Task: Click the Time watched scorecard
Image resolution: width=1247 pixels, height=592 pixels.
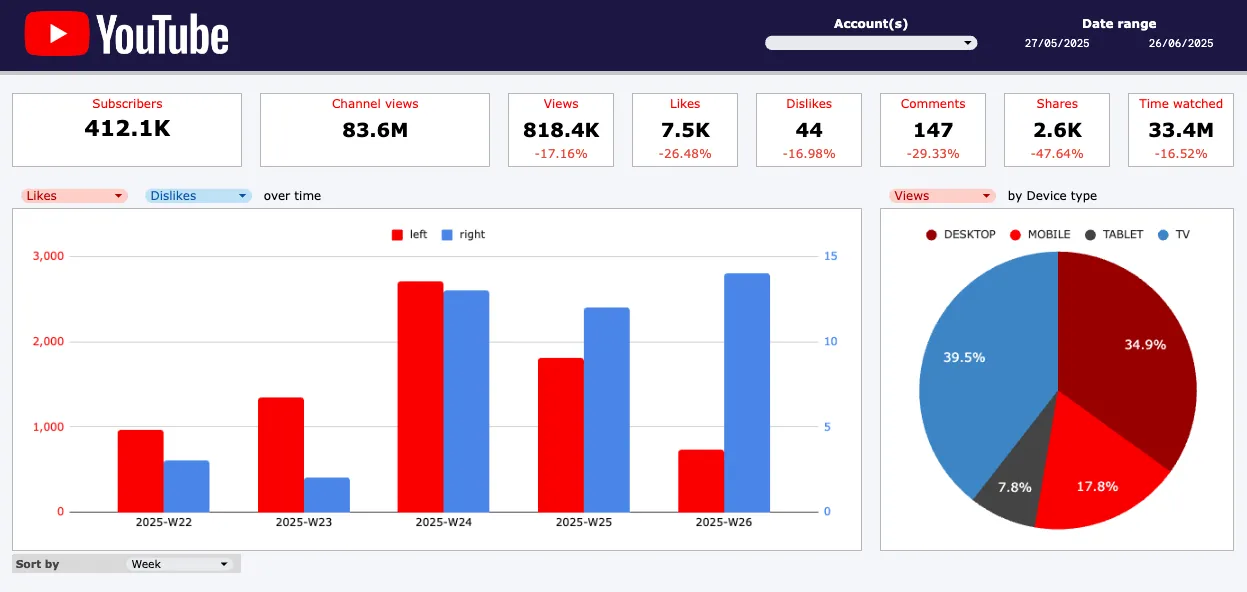Action: [1180, 130]
